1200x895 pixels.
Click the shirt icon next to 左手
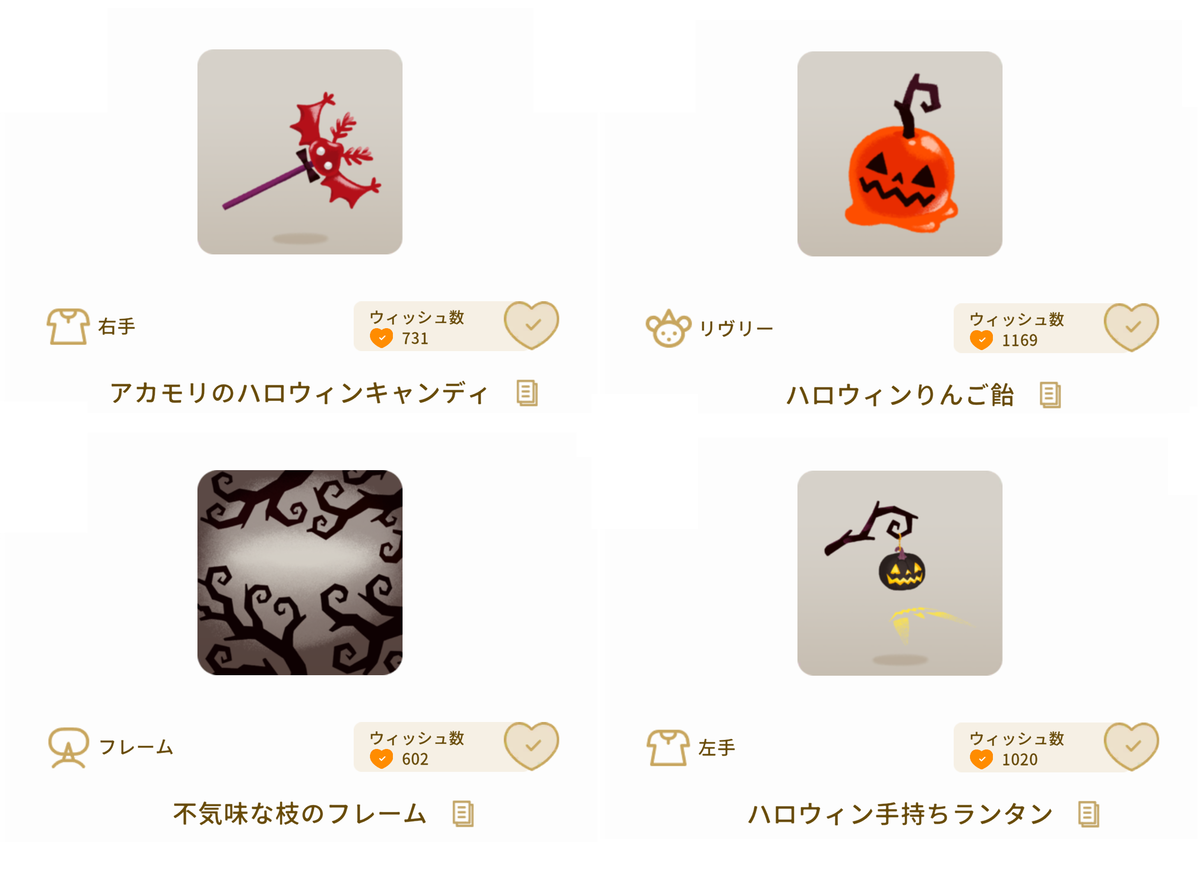[x=668, y=747]
